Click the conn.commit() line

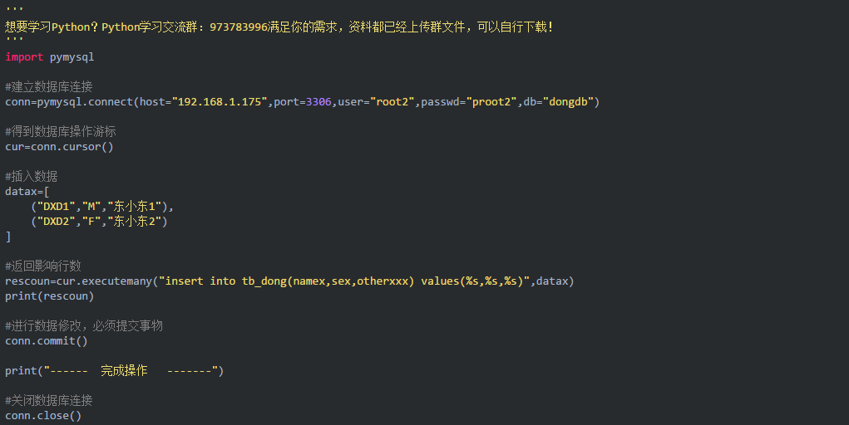click(x=46, y=341)
